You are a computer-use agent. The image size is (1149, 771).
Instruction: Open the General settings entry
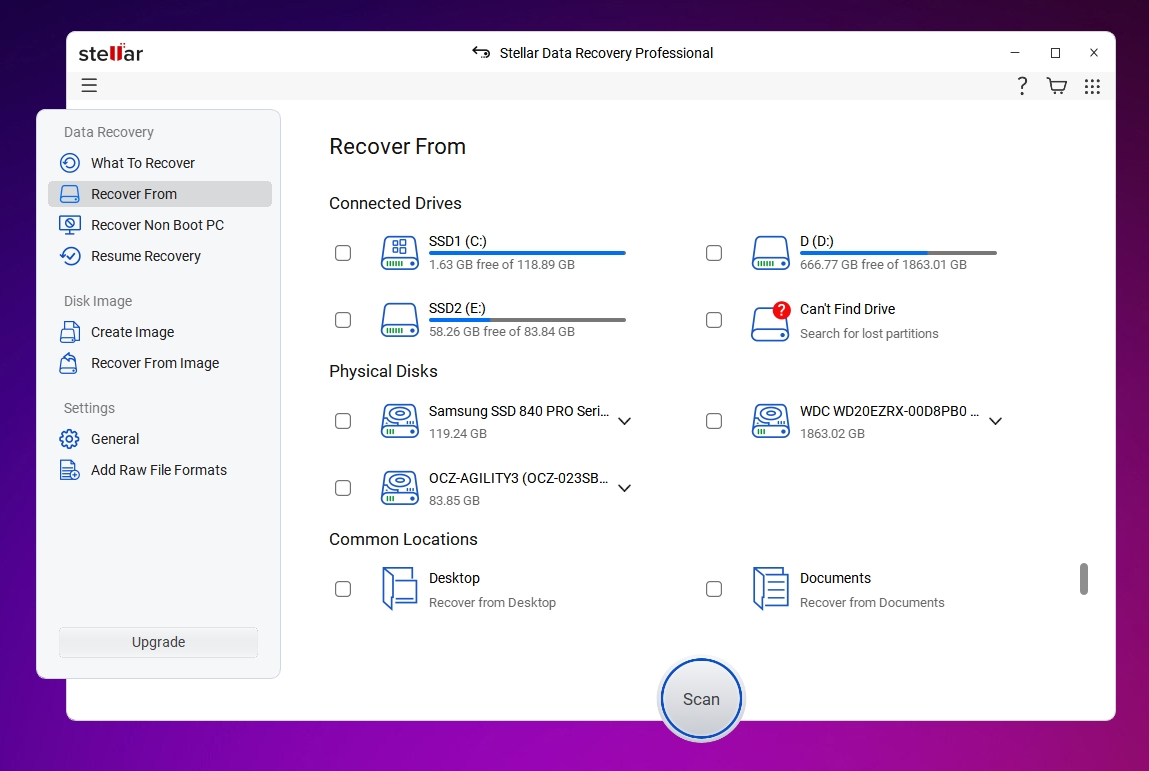tap(114, 438)
